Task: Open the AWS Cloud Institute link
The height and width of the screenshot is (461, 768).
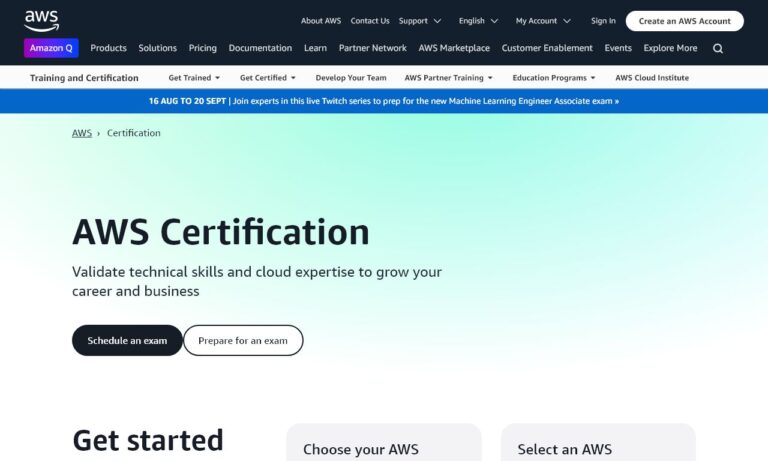Action: (651, 78)
